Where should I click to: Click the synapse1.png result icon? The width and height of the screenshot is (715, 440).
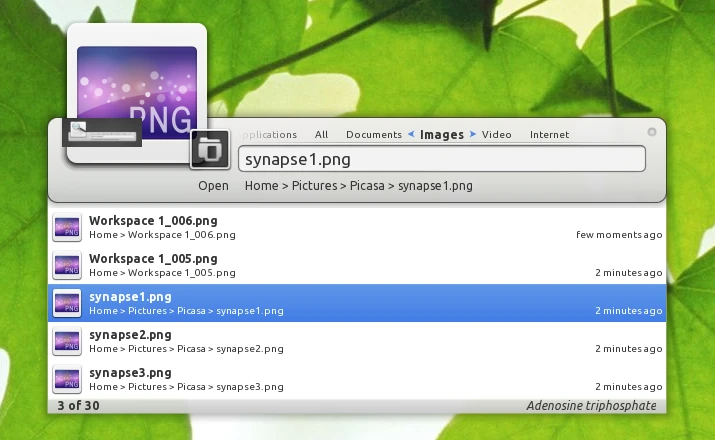click(x=67, y=303)
